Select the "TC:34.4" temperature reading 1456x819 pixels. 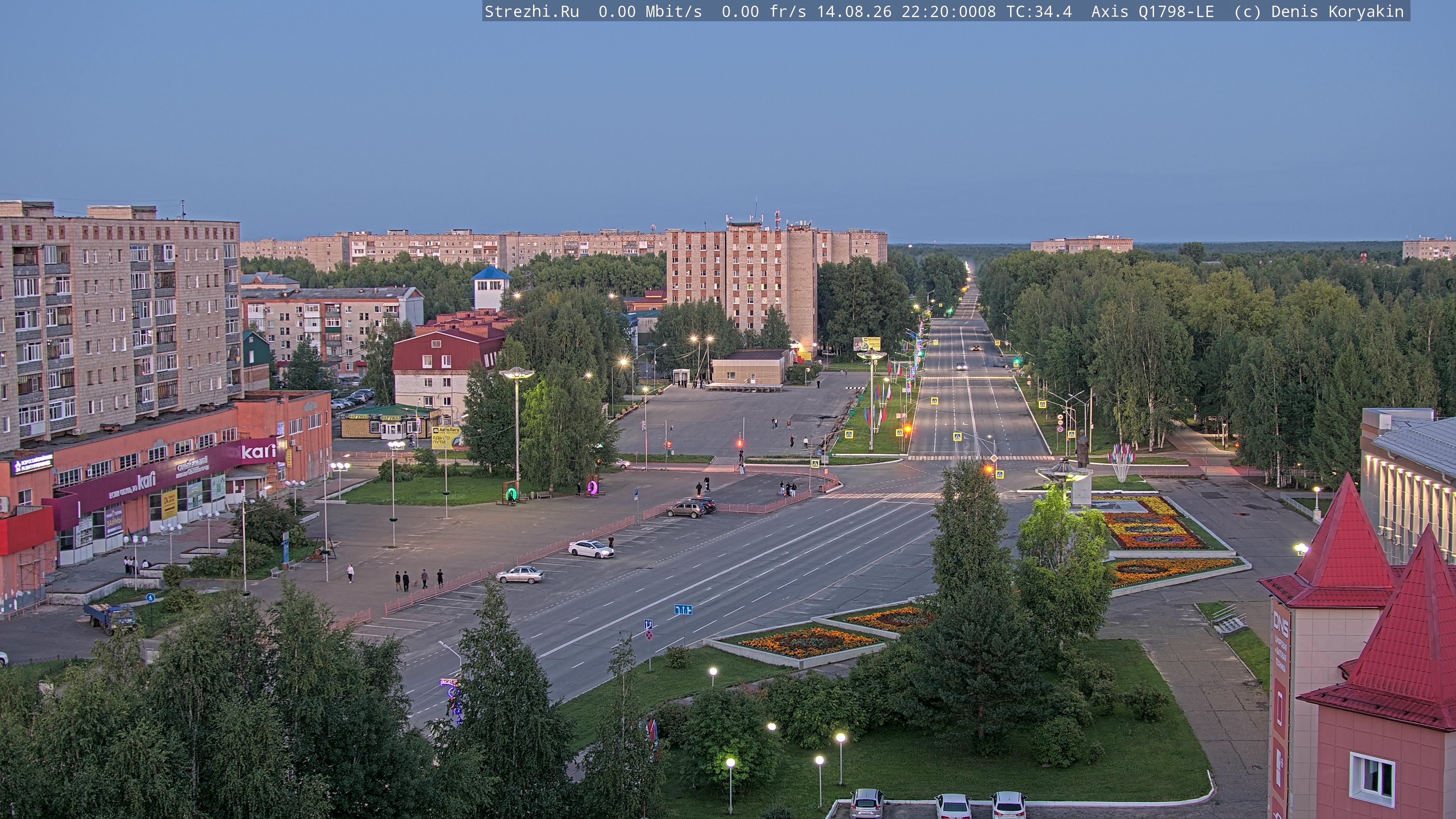click(1039, 12)
